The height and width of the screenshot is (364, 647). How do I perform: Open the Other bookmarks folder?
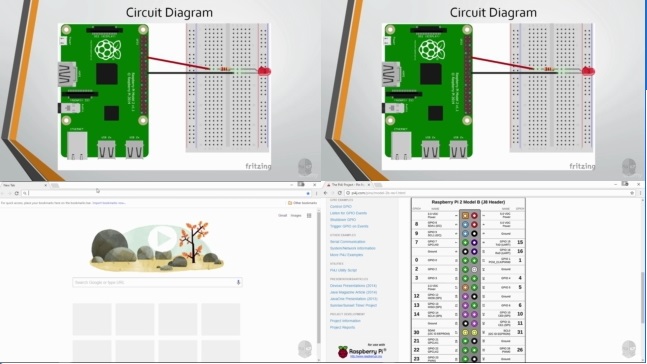[302, 203]
